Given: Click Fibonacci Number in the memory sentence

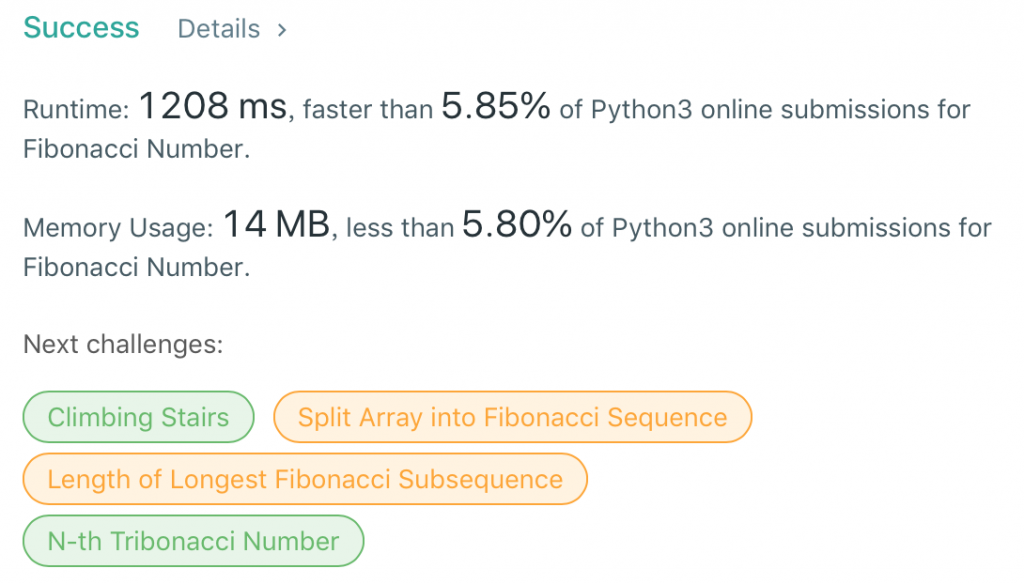Looking at the screenshot, I should pyautogui.click(x=133, y=268).
